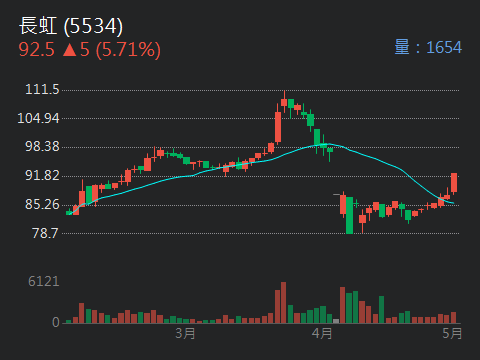
Task: Click the 104.94 price axis label
Action: click(x=38, y=118)
